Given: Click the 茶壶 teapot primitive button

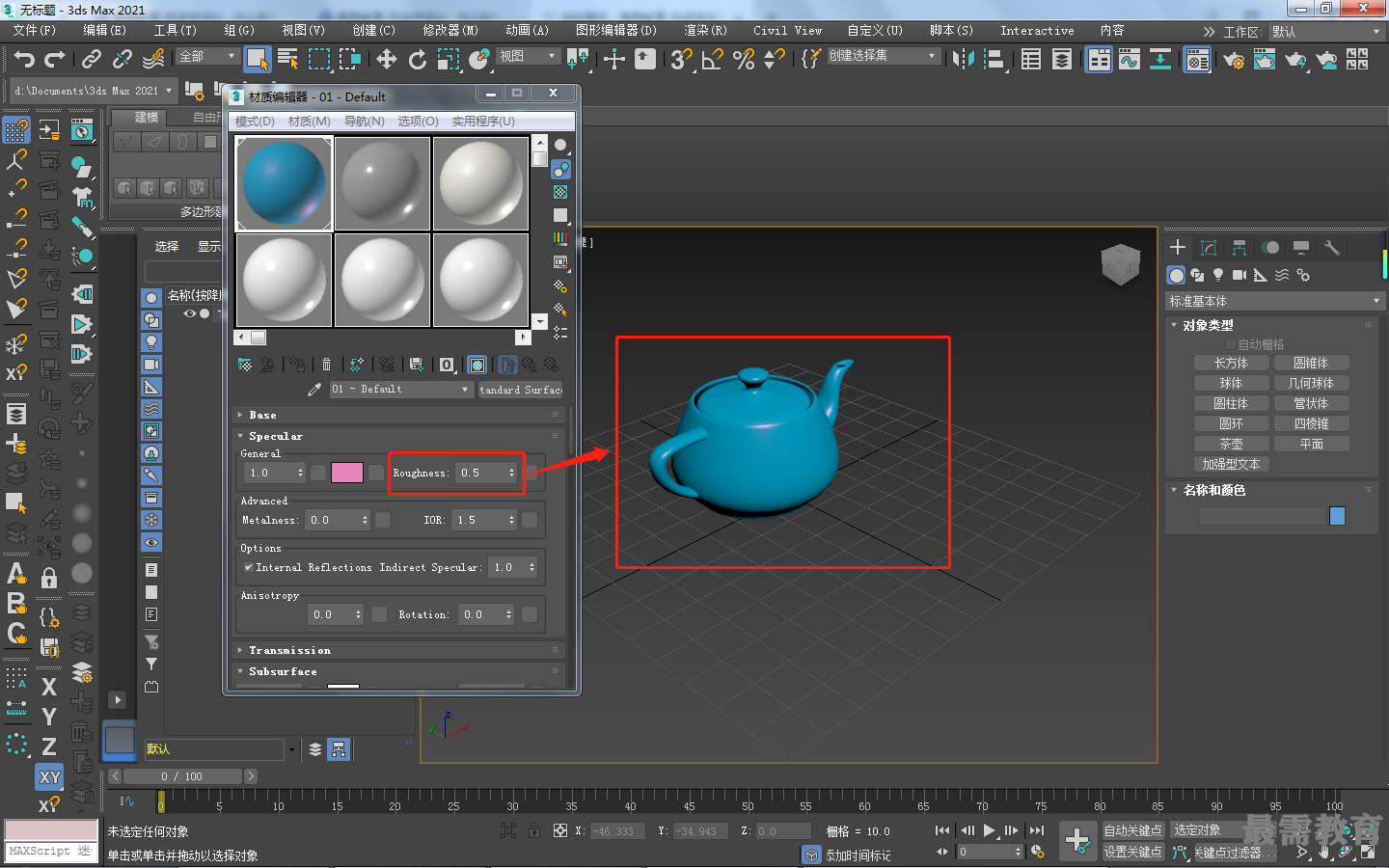Looking at the screenshot, I should pos(1230,445).
